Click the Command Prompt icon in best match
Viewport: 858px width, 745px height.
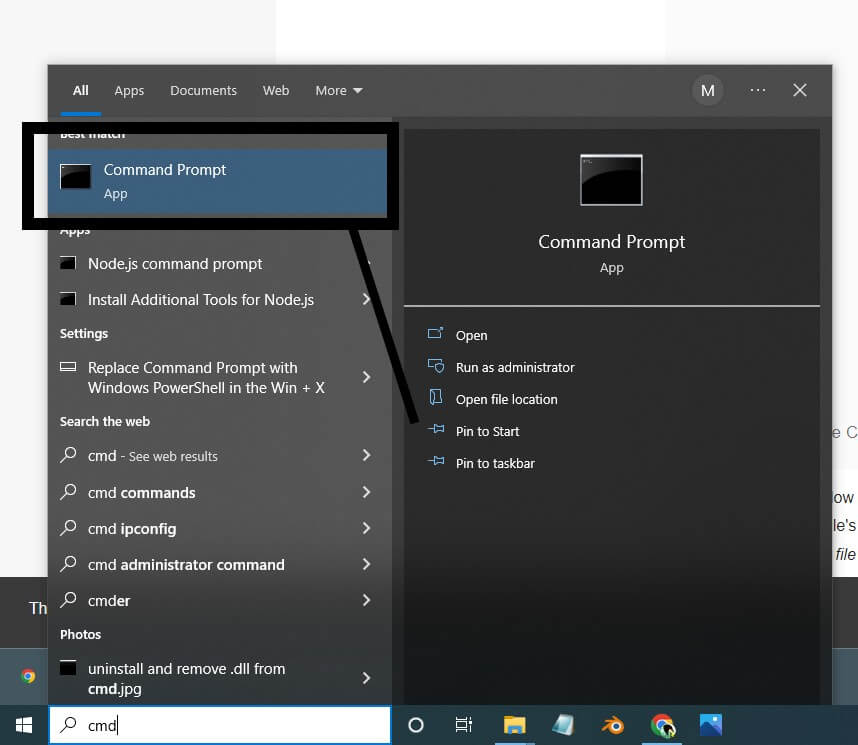click(x=76, y=176)
